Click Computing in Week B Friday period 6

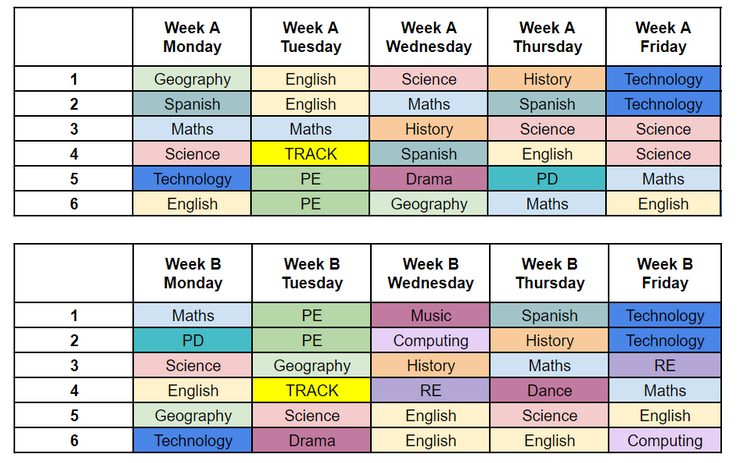point(665,440)
